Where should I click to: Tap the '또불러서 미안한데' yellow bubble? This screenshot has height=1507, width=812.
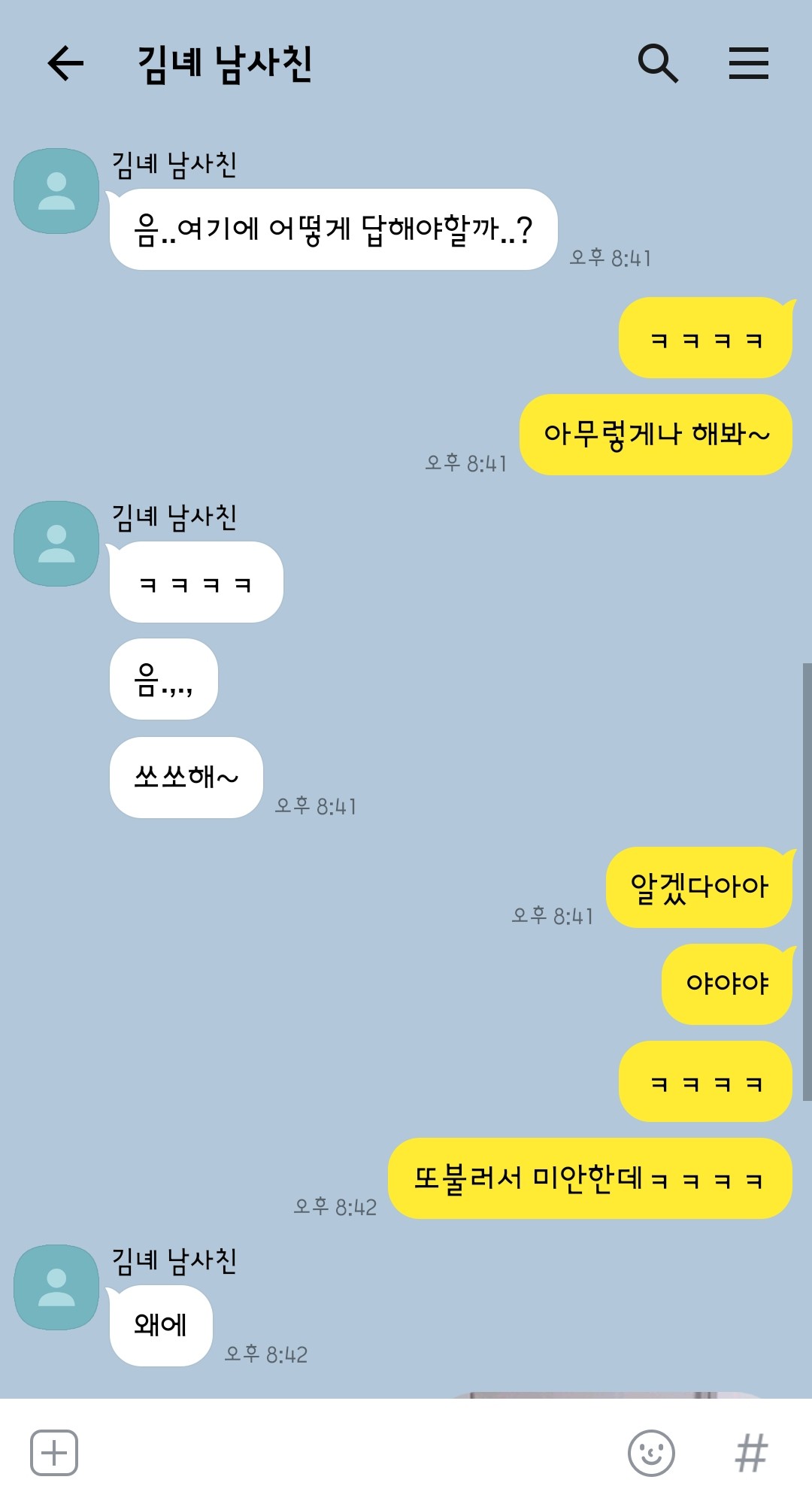click(x=589, y=1178)
